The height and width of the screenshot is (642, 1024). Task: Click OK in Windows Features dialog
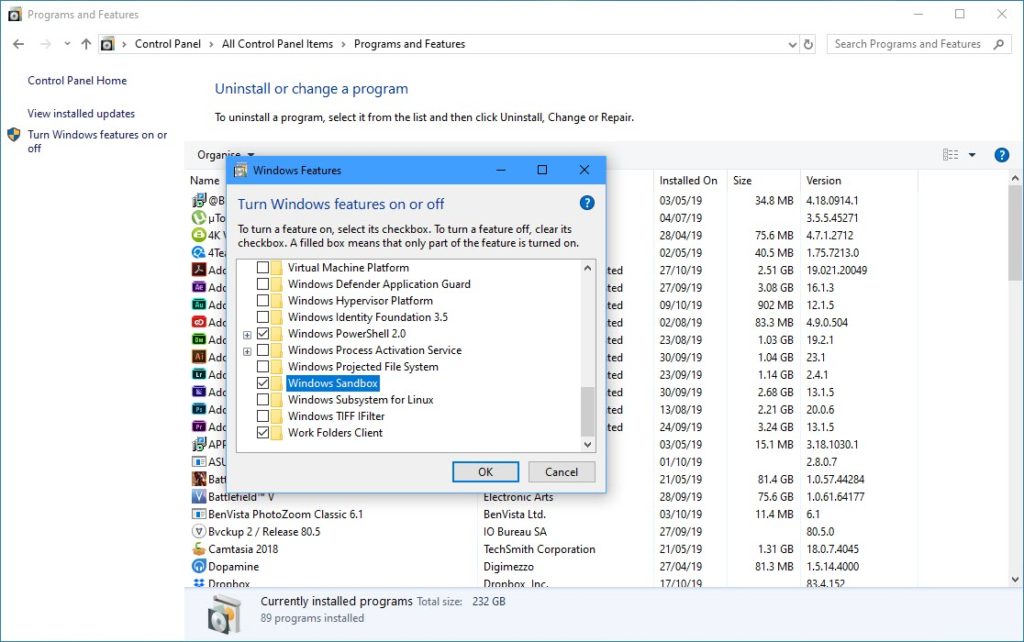pos(485,472)
